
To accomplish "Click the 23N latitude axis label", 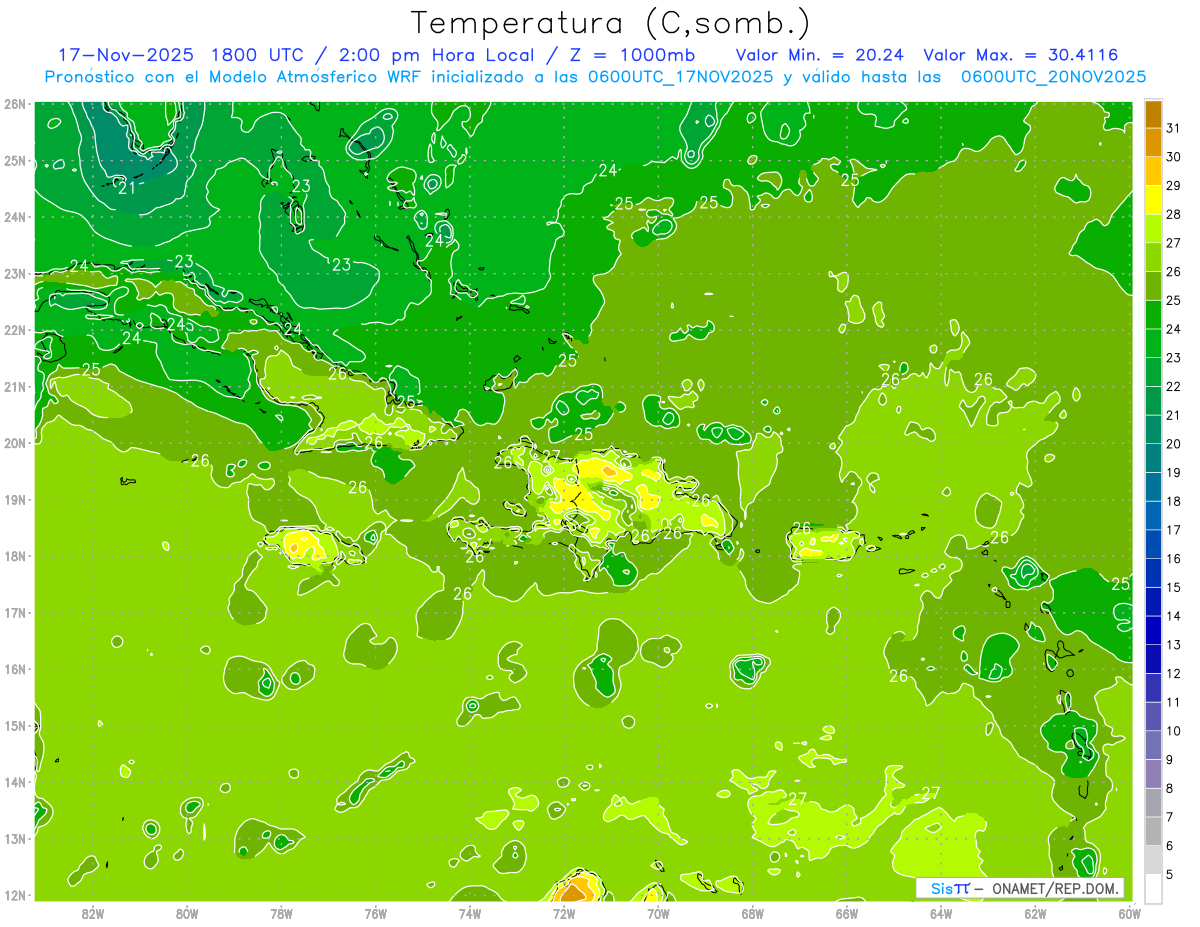I will pyautogui.click(x=16, y=273).
